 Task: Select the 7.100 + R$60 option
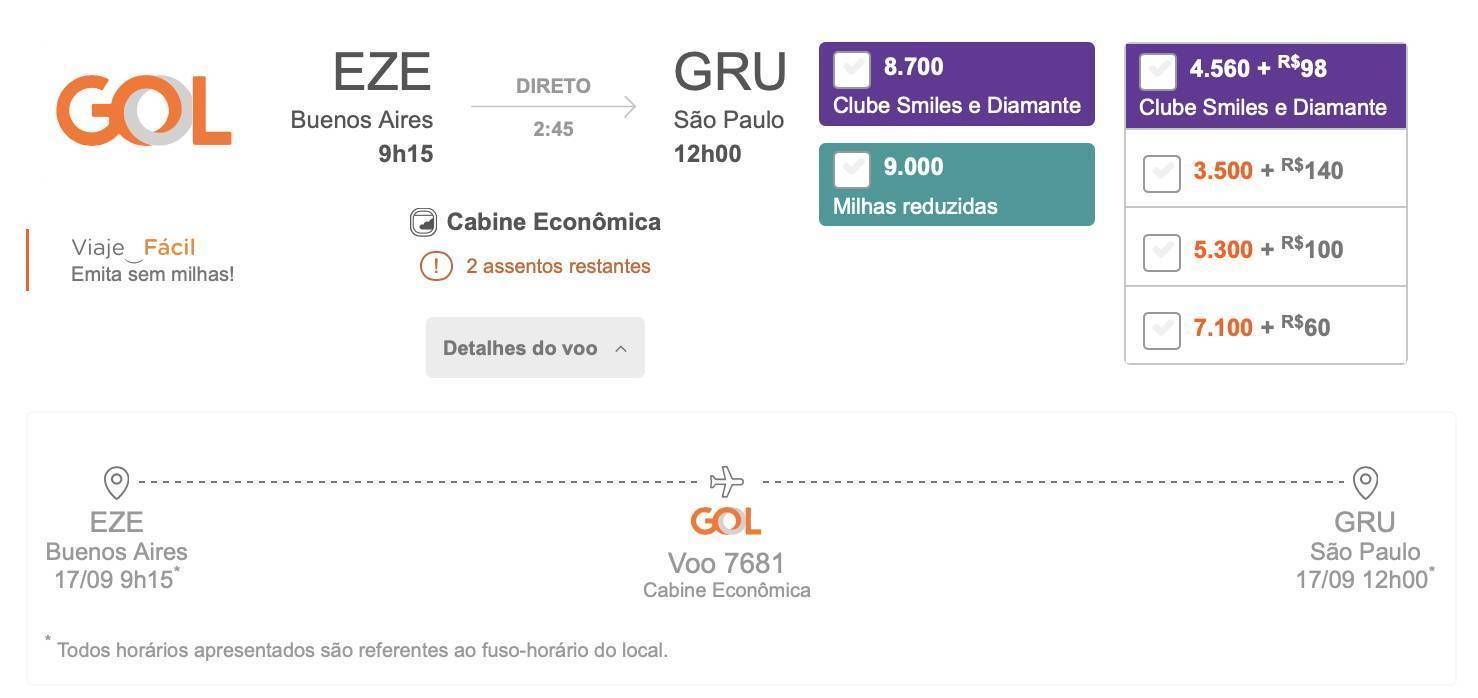click(1161, 330)
